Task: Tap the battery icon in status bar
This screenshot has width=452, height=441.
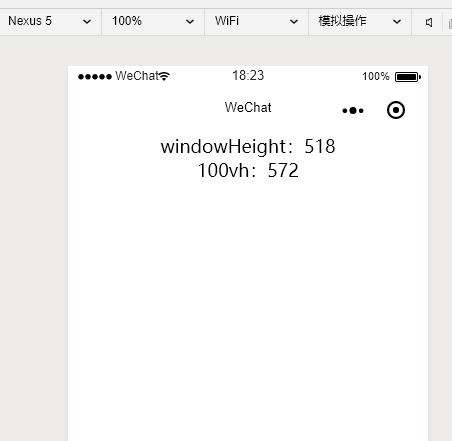Action: pyautogui.click(x=408, y=77)
